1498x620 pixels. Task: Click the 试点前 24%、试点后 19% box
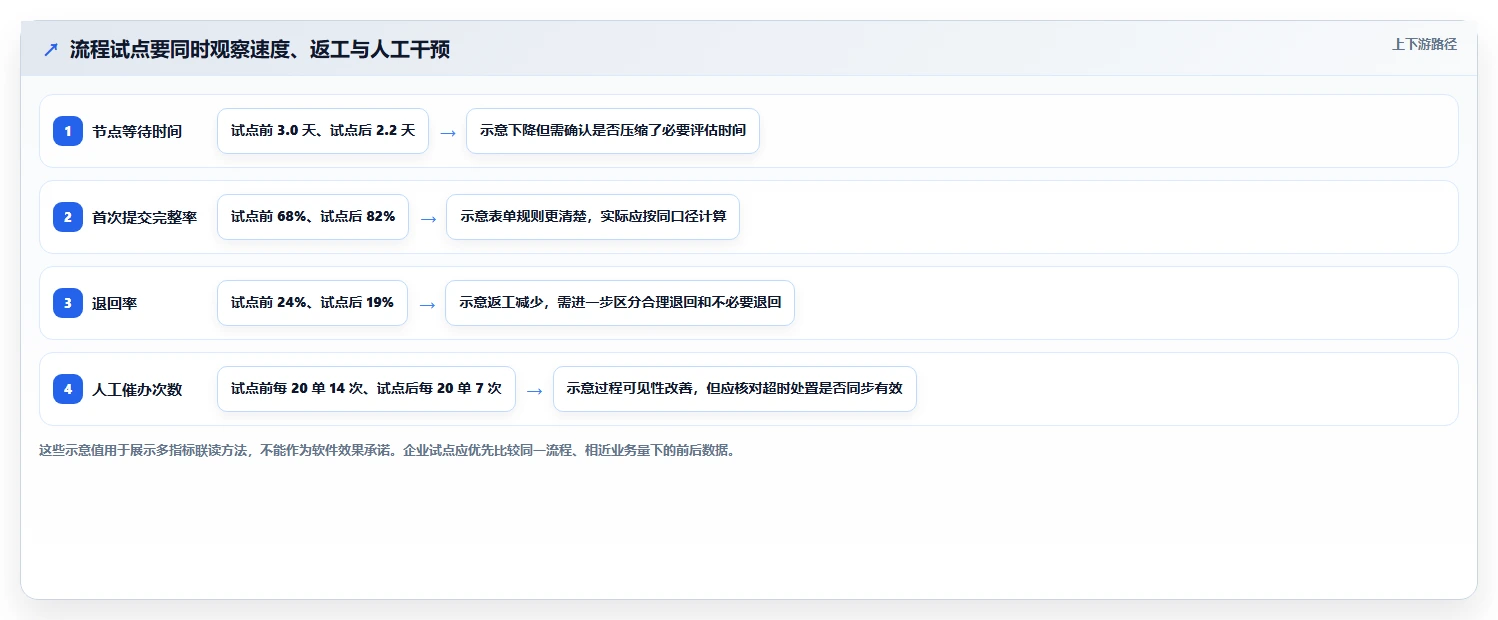[312, 303]
